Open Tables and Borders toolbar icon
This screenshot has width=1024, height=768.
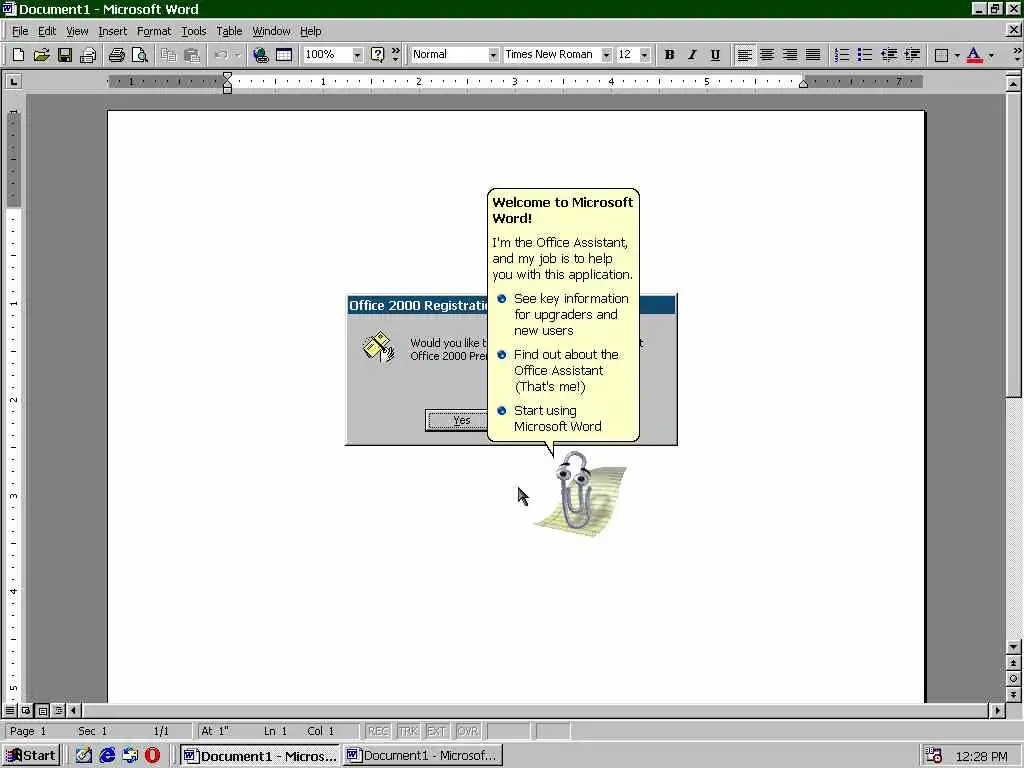[284, 55]
